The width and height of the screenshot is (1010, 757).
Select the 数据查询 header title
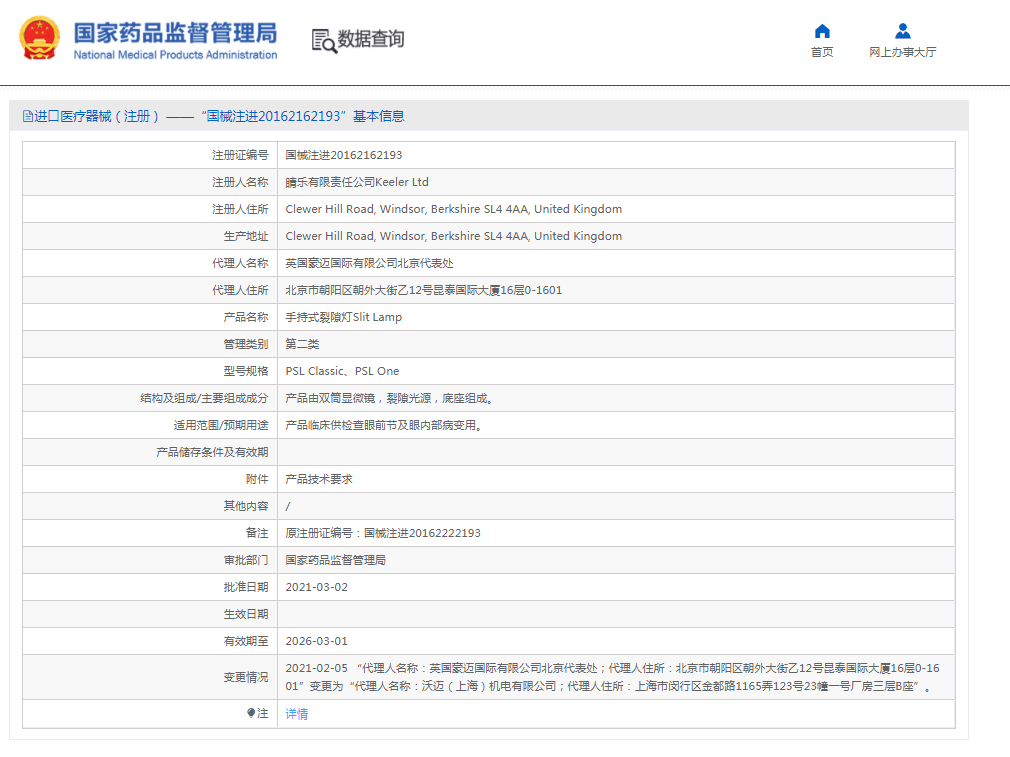click(371, 39)
